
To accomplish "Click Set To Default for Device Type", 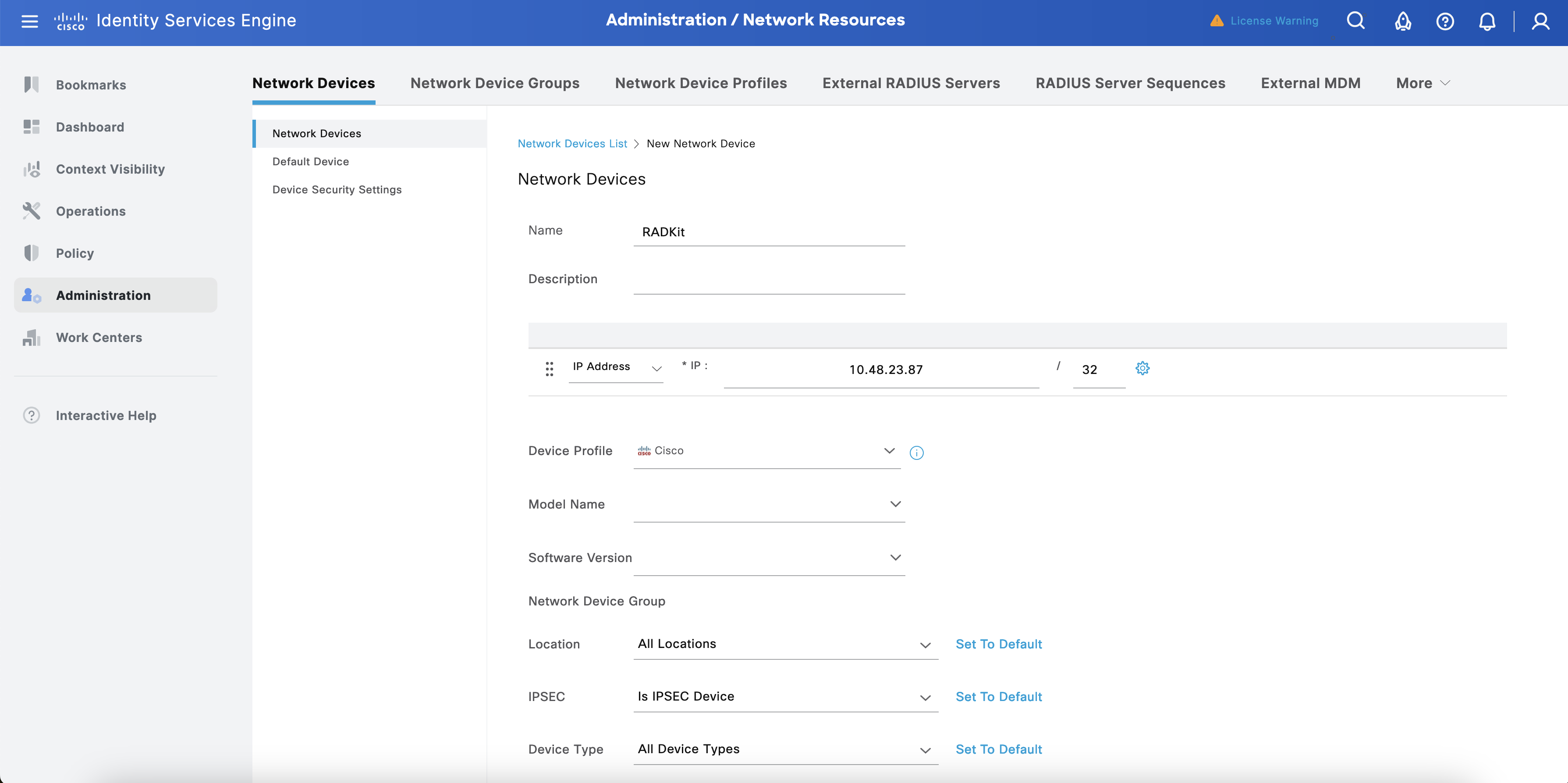I will click(x=998, y=750).
